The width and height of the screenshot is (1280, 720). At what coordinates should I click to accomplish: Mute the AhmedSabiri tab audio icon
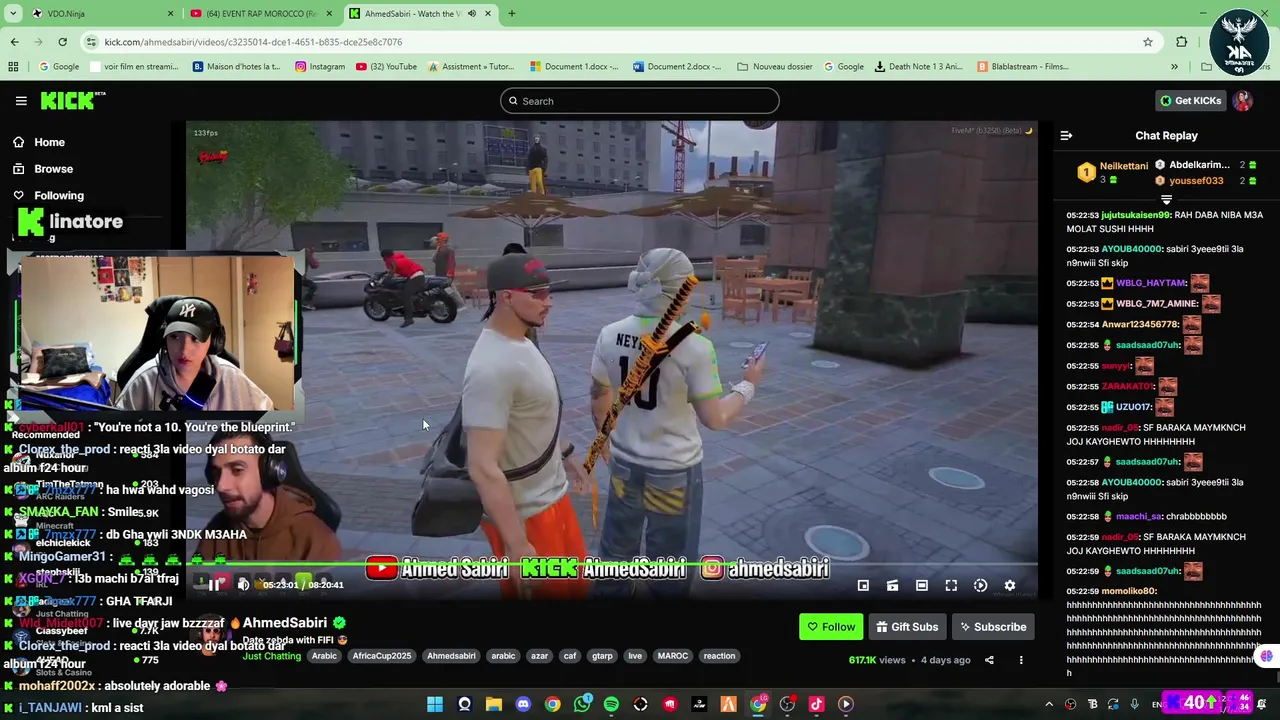(x=472, y=14)
